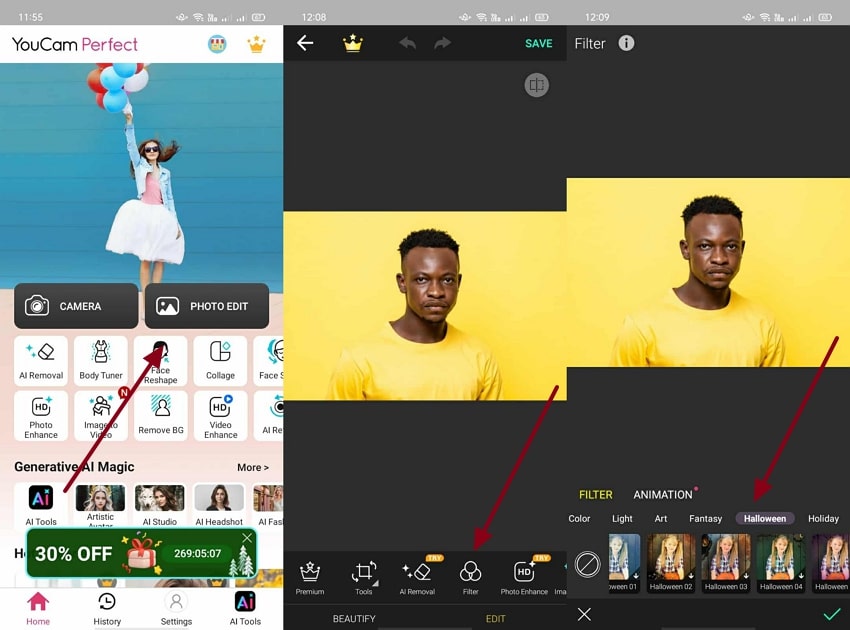Select the no-filter circle icon
Viewport: 850px width, 630px height.
click(587, 564)
